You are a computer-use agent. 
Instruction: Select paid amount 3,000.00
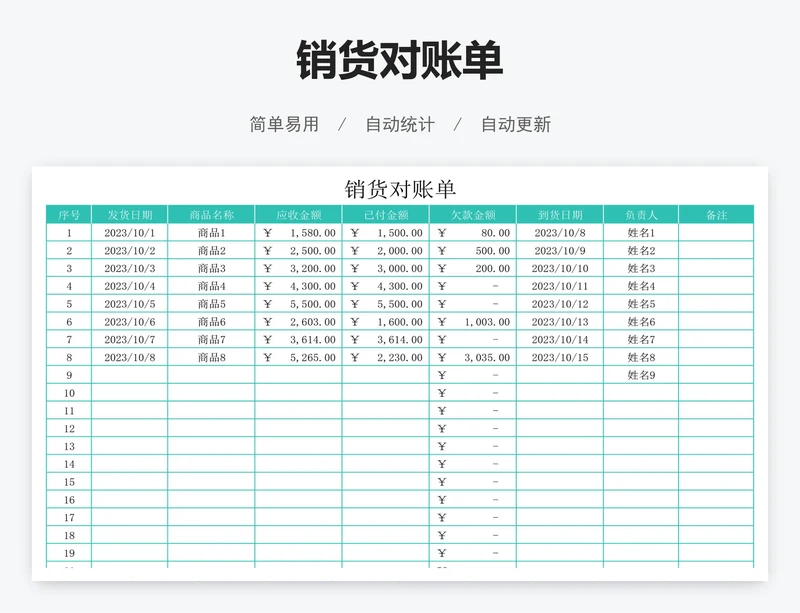(386, 268)
